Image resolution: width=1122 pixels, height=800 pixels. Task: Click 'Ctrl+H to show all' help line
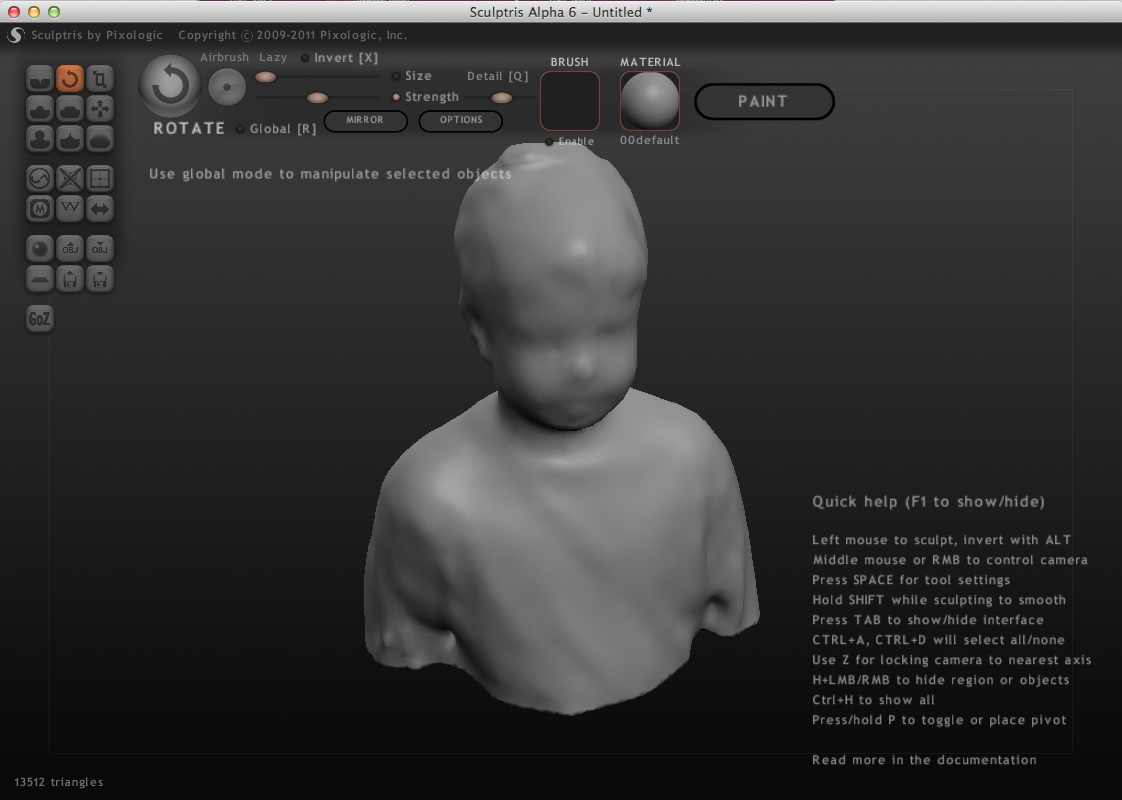873,700
